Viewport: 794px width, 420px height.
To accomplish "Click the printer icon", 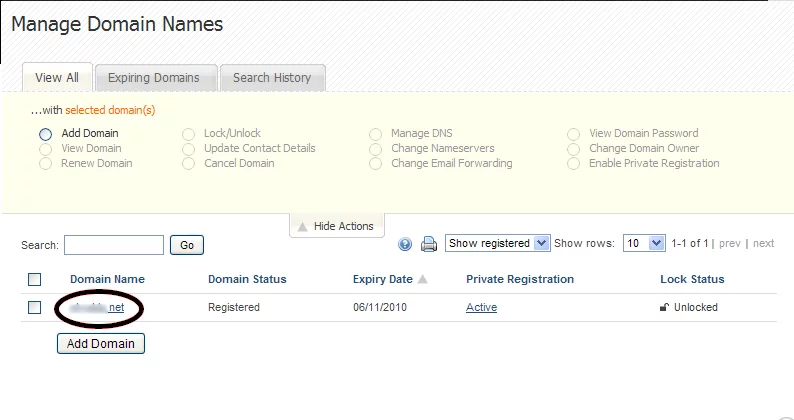I will pyautogui.click(x=429, y=244).
